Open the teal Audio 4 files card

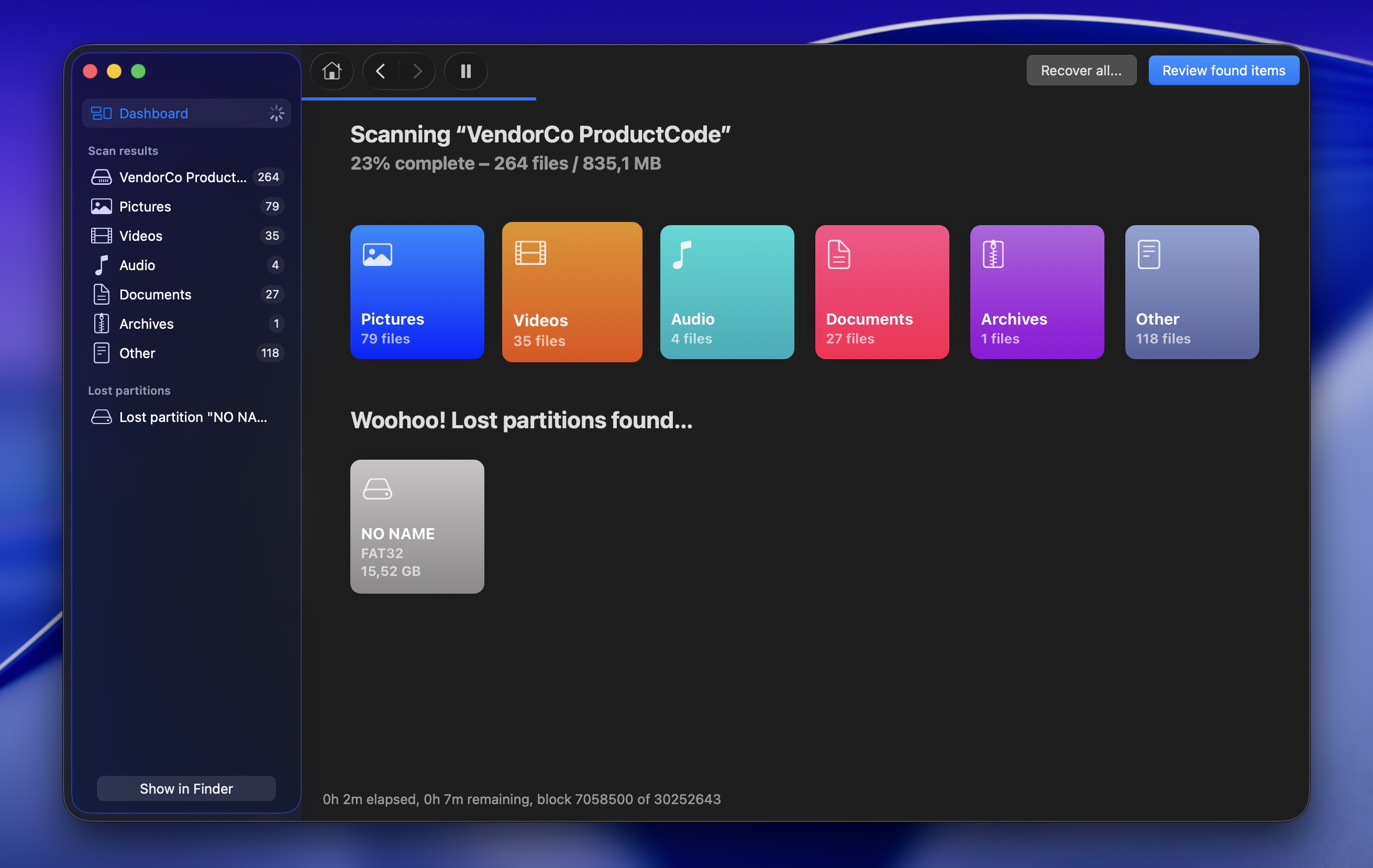[727, 292]
